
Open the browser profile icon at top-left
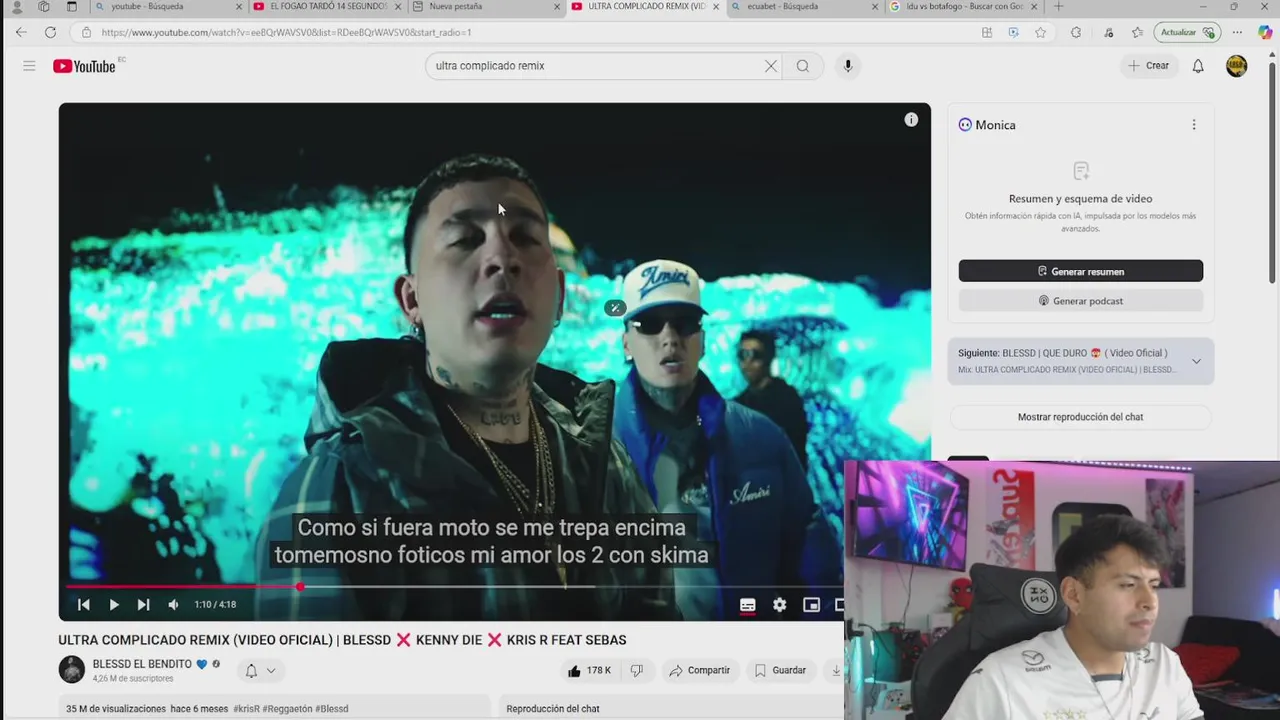click(16, 7)
